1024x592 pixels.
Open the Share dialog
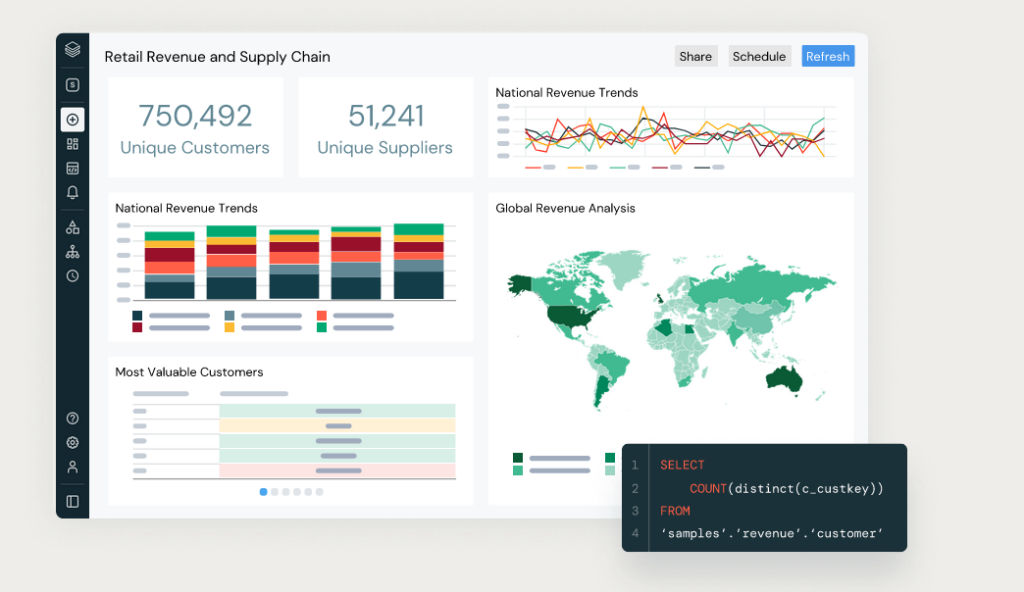(696, 56)
